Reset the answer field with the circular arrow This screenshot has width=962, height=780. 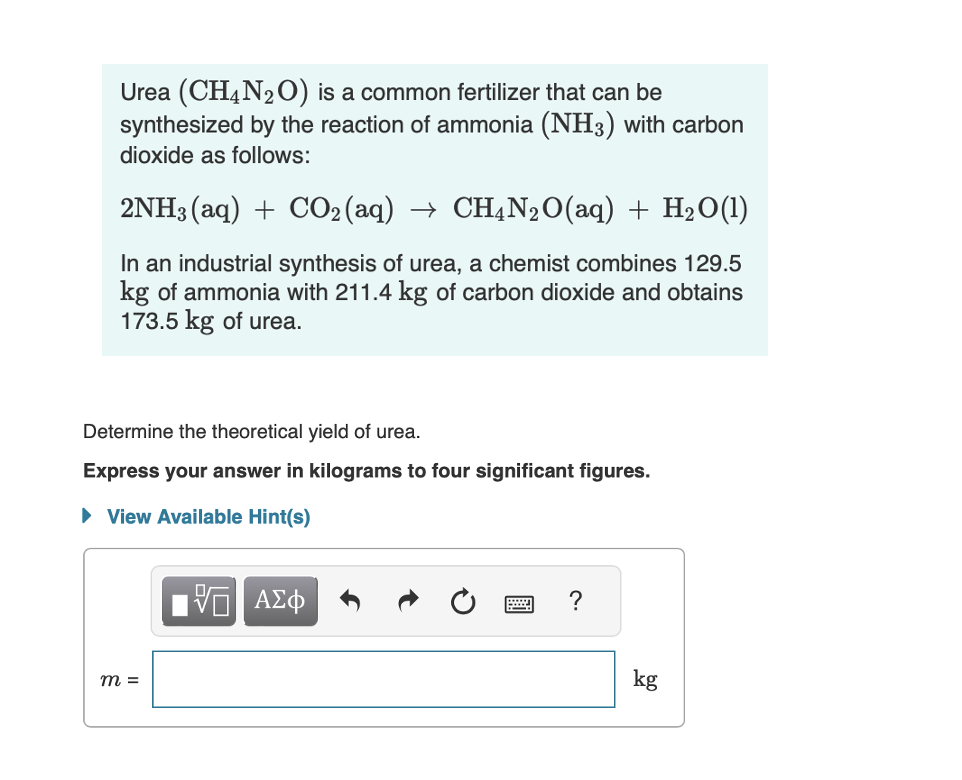462,601
